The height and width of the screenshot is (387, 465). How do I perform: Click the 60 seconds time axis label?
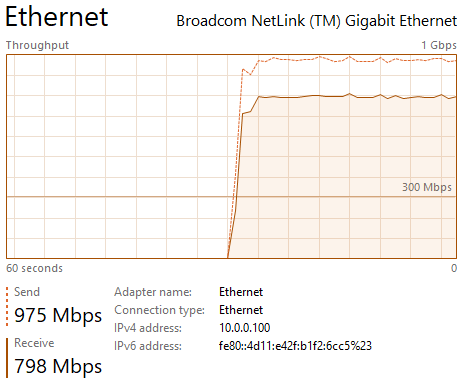[x=34, y=268]
